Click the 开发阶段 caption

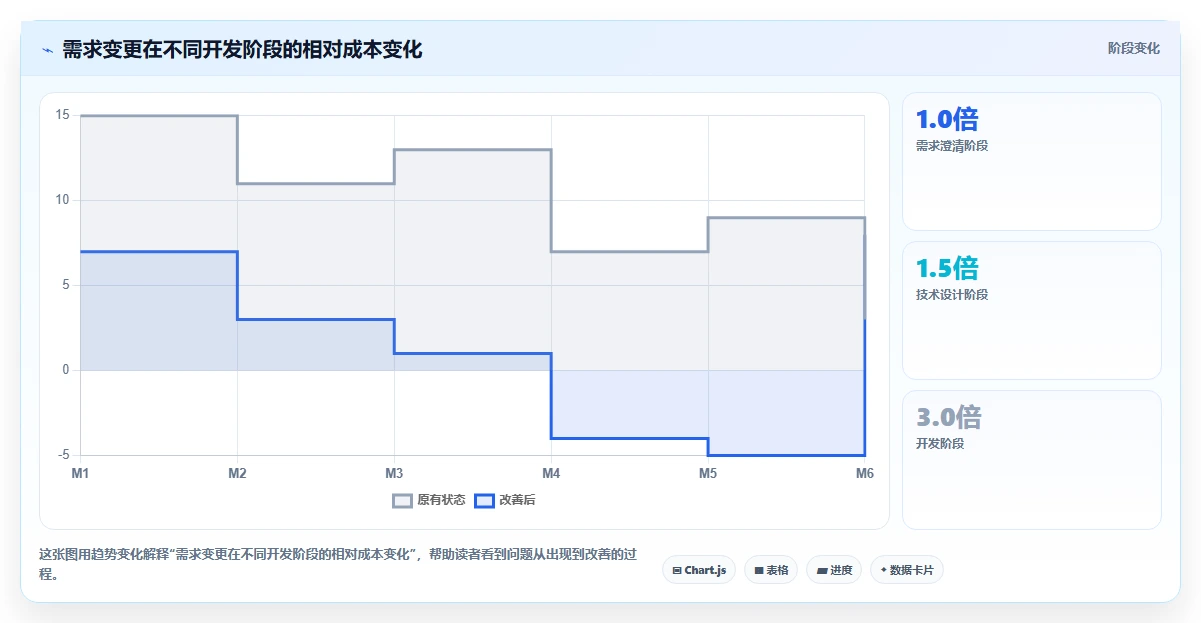940,444
